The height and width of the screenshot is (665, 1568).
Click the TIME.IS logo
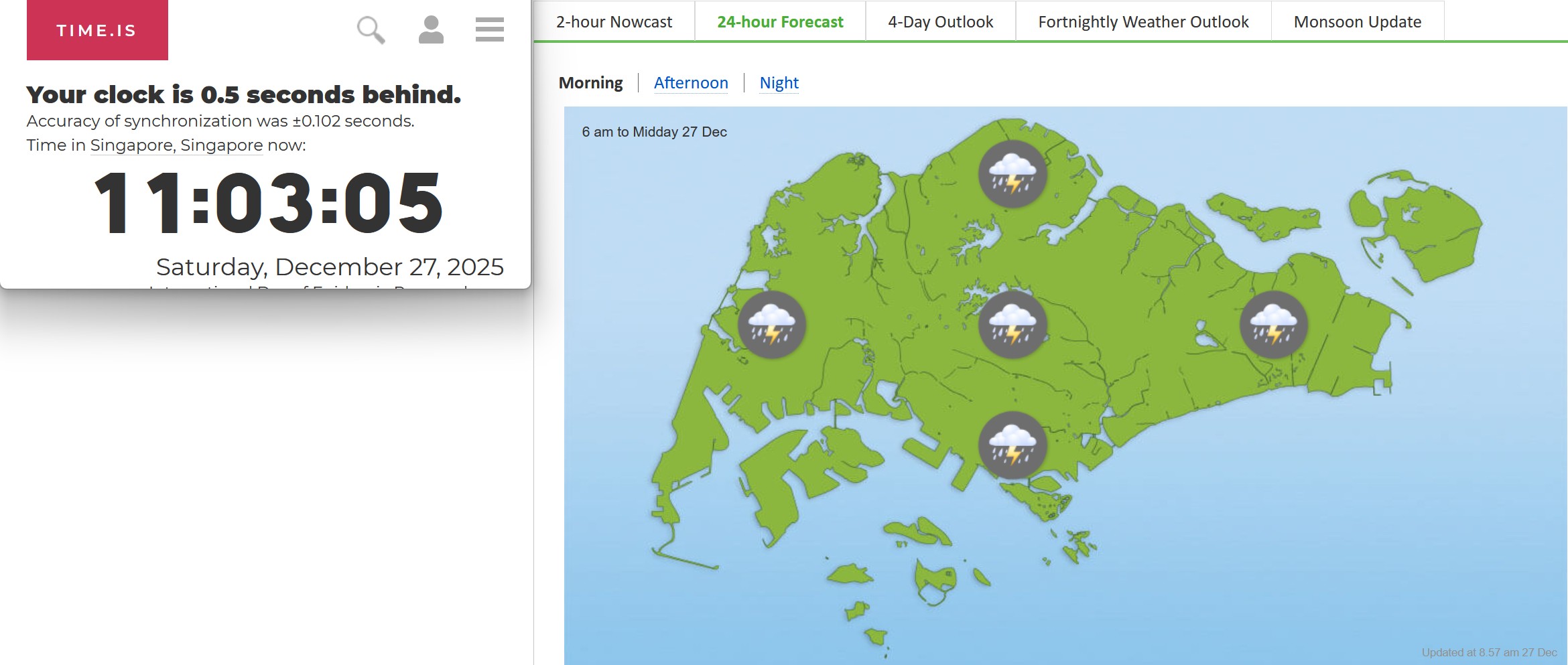click(96, 29)
